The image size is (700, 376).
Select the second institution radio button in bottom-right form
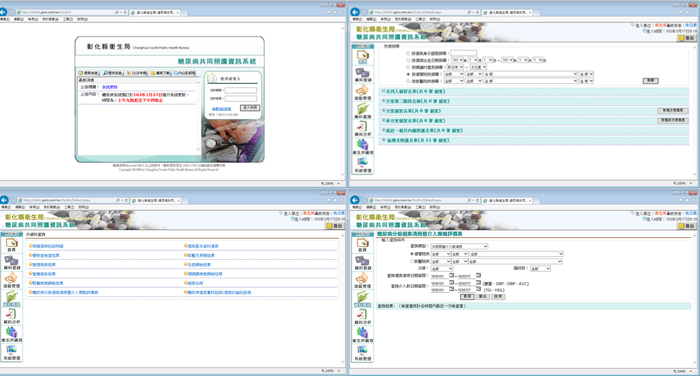[x=412, y=261]
